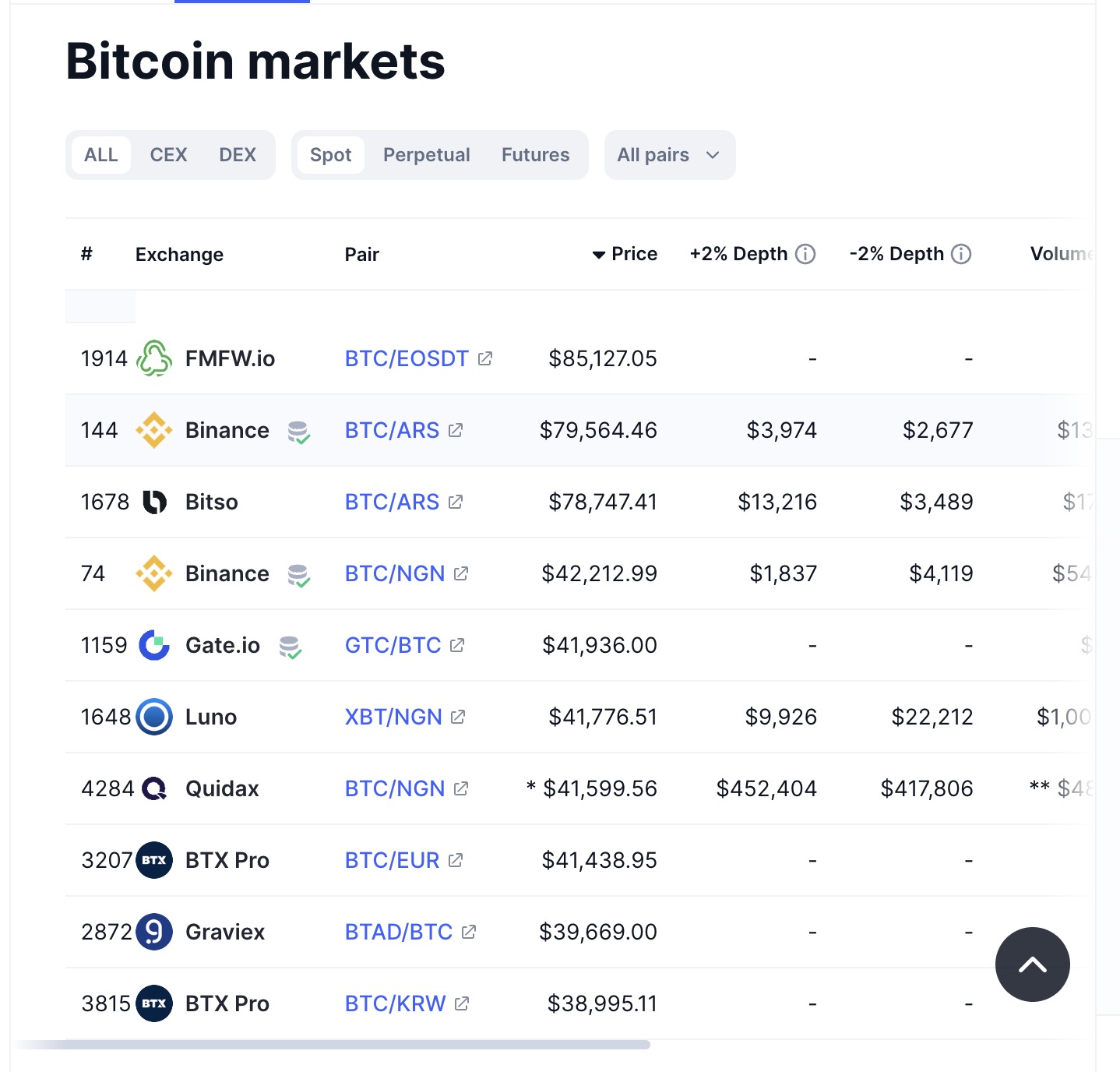The height and width of the screenshot is (1072, 1120).
Task: Click the horizontal table scrollbar
Action: tap(330, 1044)
